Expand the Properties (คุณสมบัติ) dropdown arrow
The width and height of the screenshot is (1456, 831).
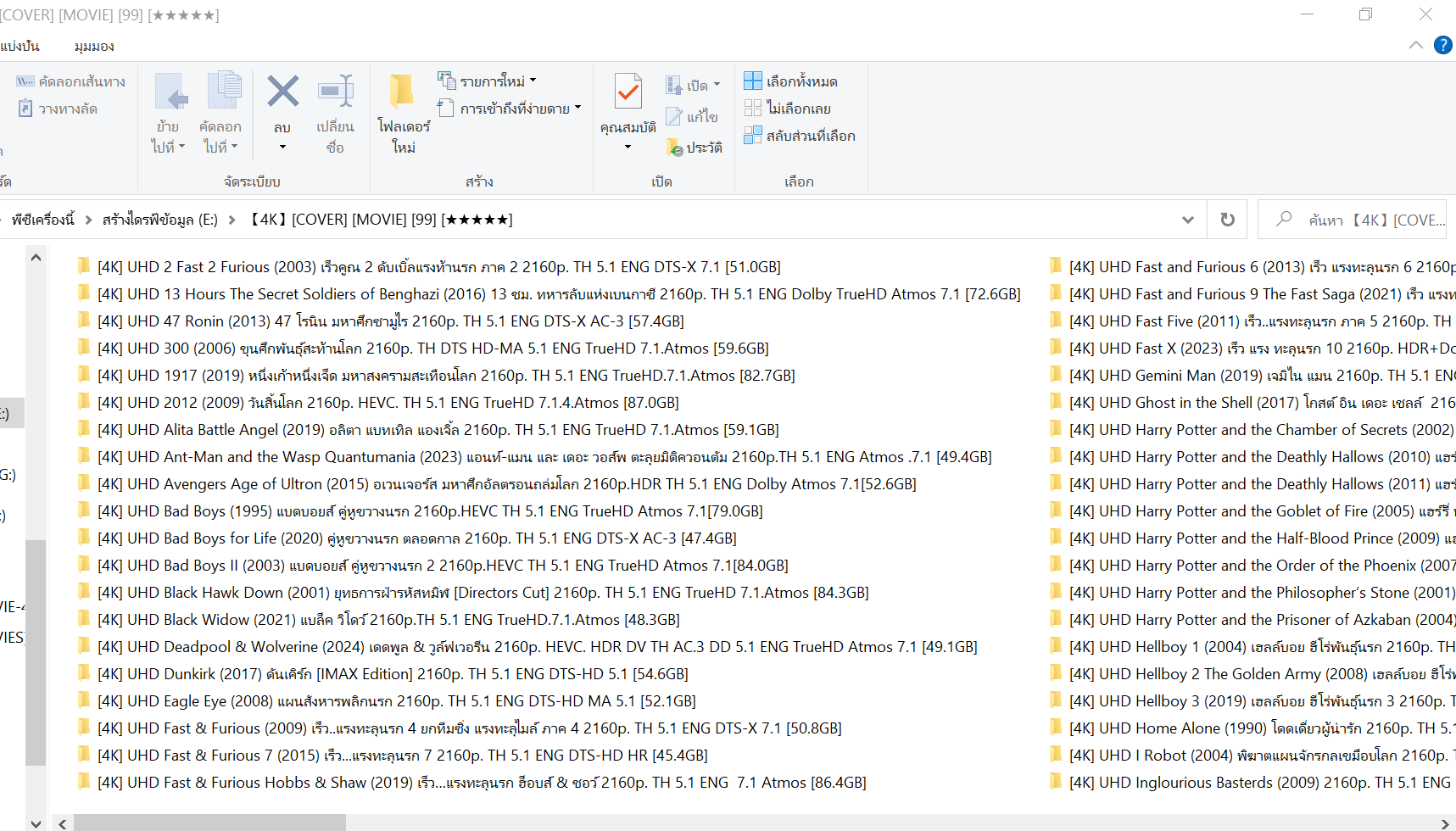[628, 147]
